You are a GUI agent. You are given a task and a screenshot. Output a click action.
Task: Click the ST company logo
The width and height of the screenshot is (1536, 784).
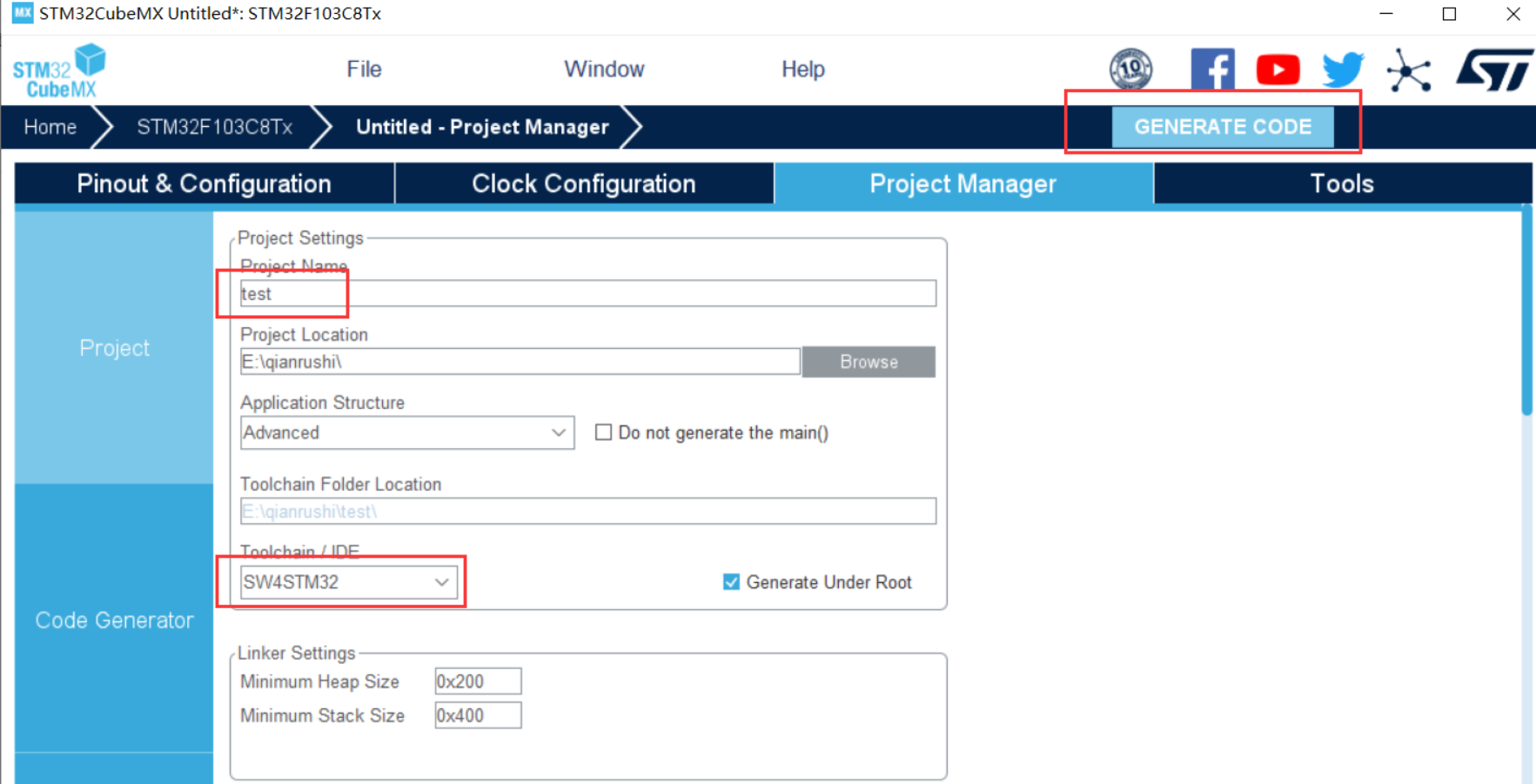click(1495, 70)
